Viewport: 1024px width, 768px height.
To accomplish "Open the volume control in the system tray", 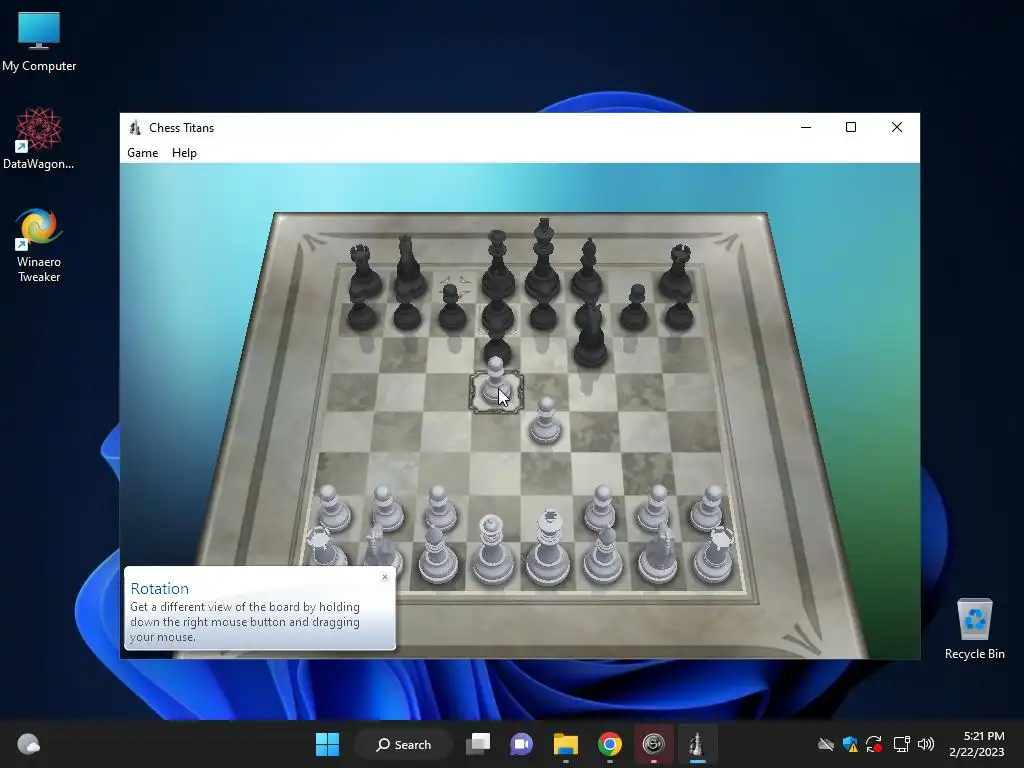I will click(x=925, y=744).
